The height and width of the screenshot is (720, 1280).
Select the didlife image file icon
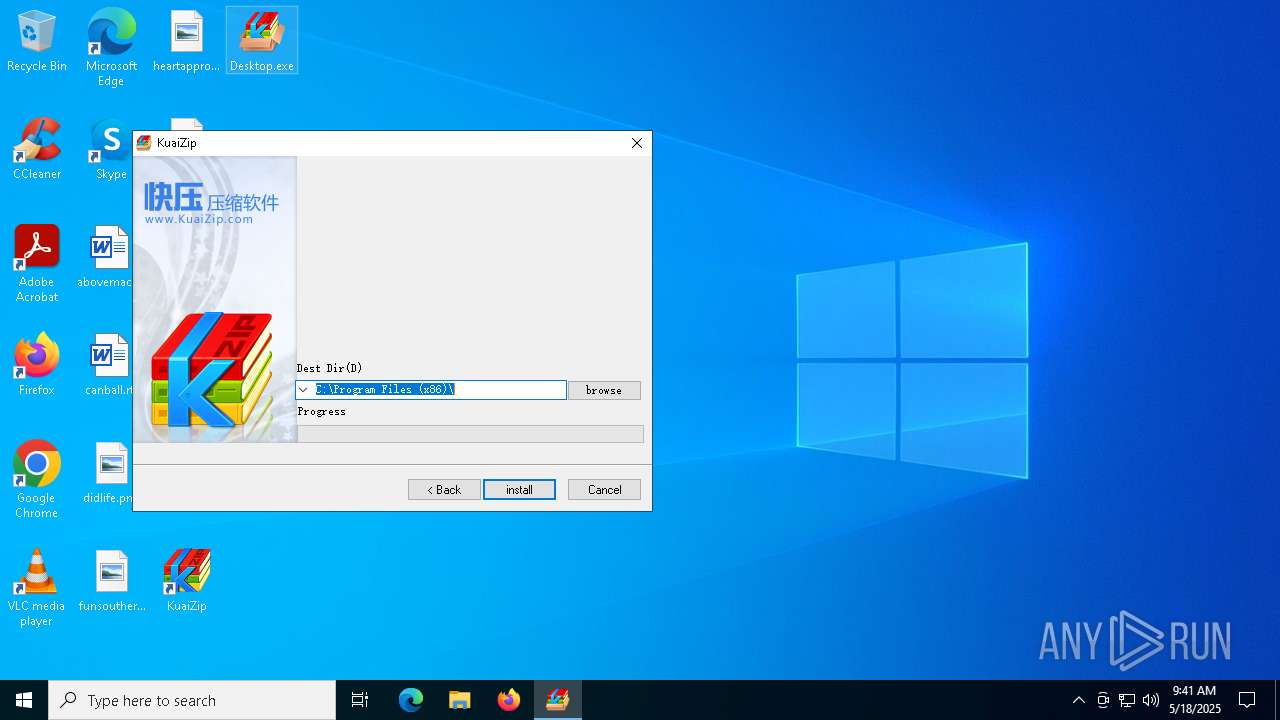110,473
